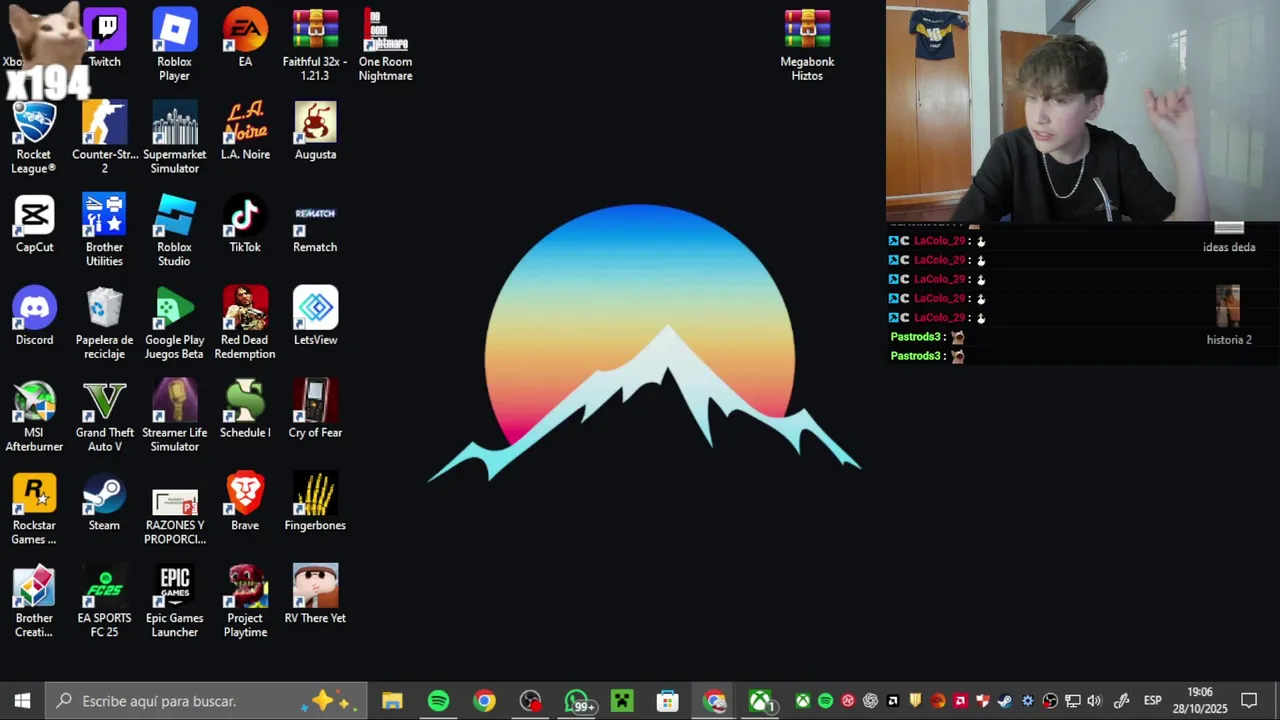Select the Counter-Strike 2 shortcut
The height and width of the screenshot is (720, 1280).
[105, 138]
